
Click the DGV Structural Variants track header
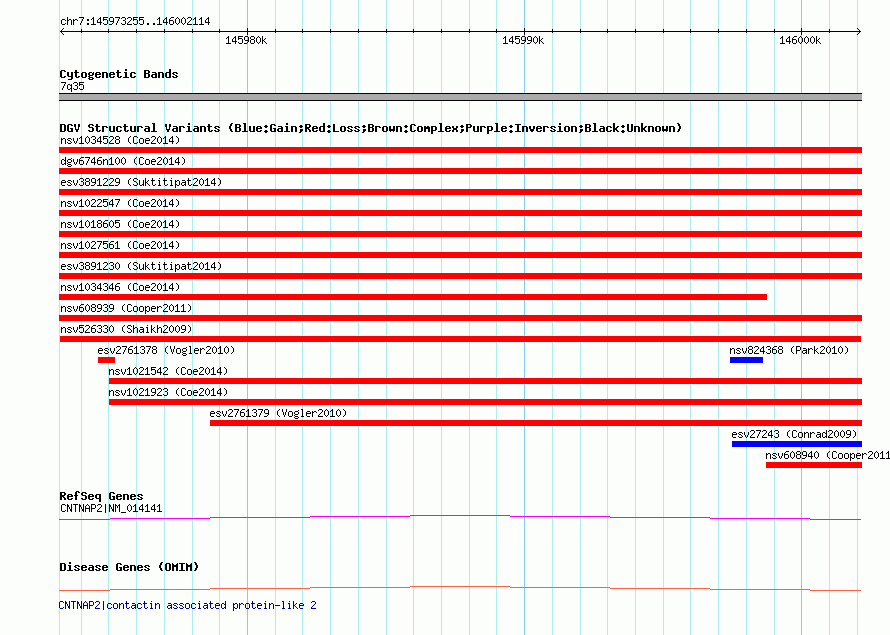click(370, 128)
